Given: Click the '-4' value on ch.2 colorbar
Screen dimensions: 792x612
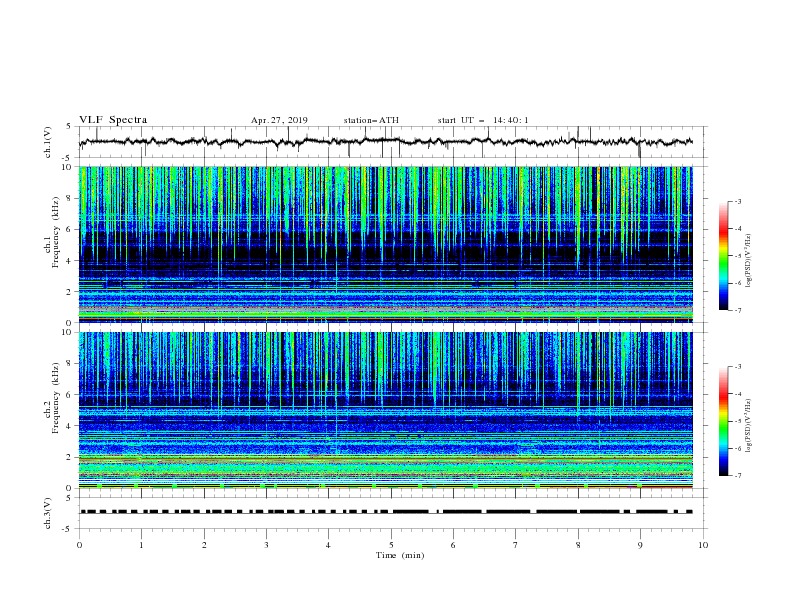Looking at the screenshot, I should pyautogui.click(x=738, y=394).
